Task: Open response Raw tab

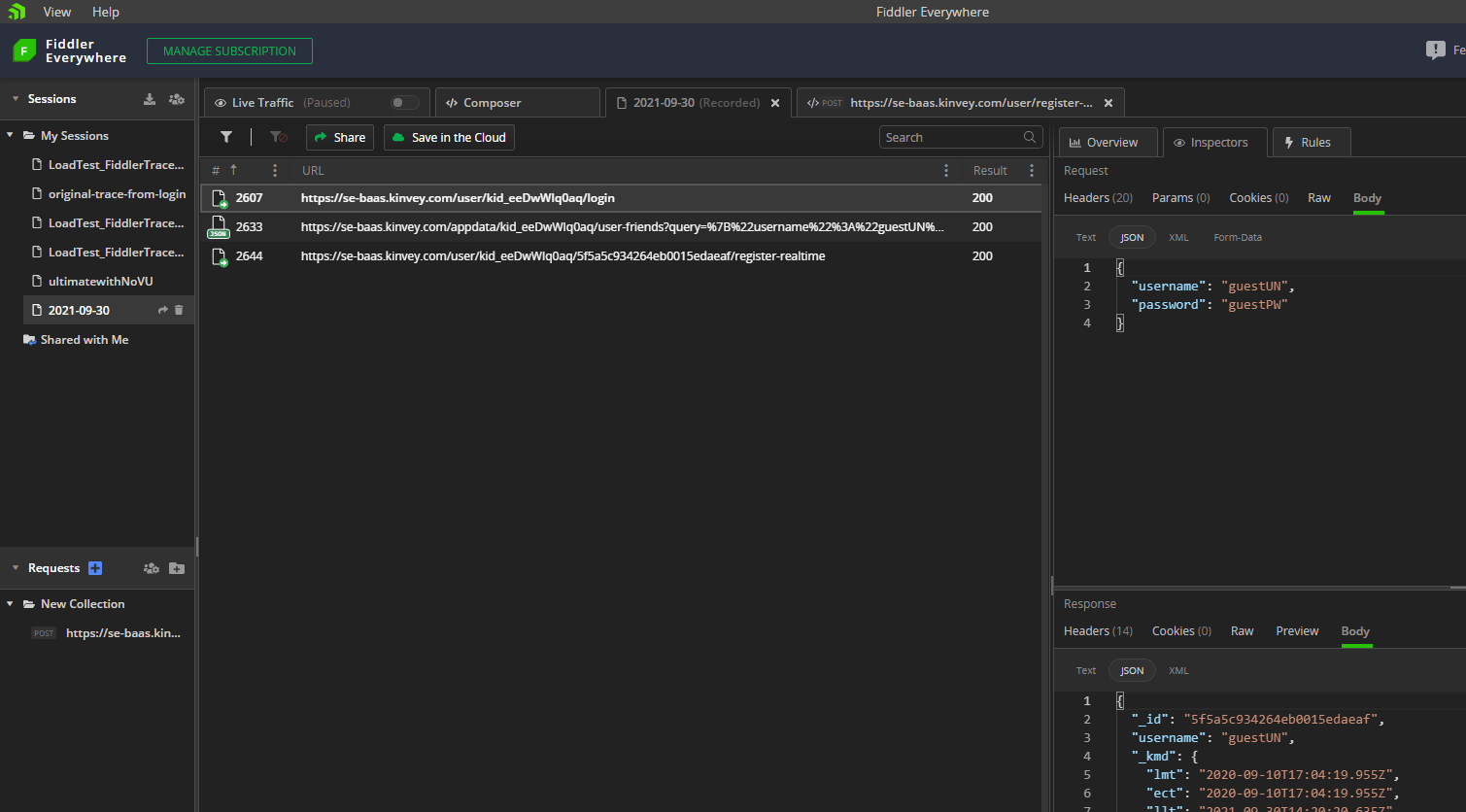Action: click(x=1243, y=631)
